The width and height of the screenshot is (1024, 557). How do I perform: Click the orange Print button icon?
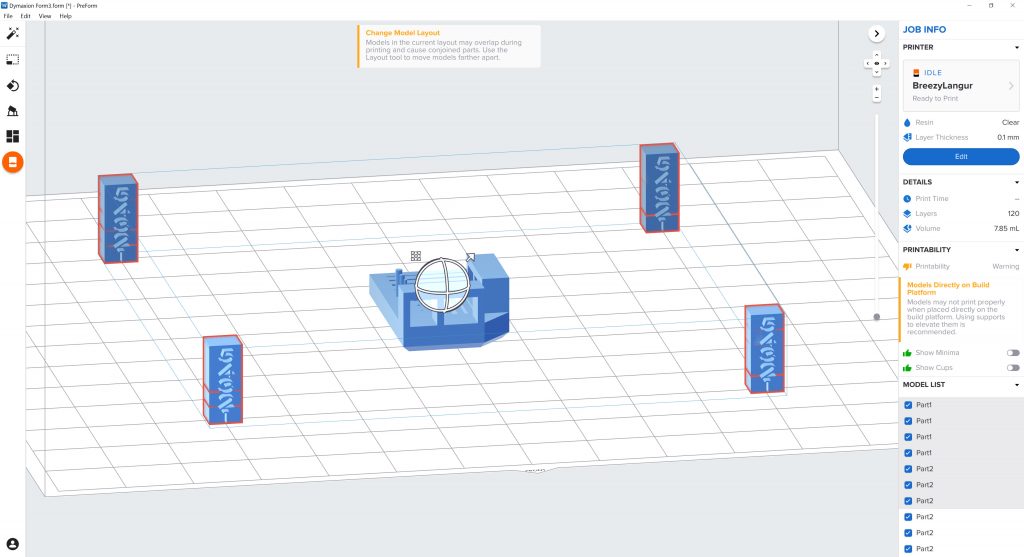pos(12,162)
